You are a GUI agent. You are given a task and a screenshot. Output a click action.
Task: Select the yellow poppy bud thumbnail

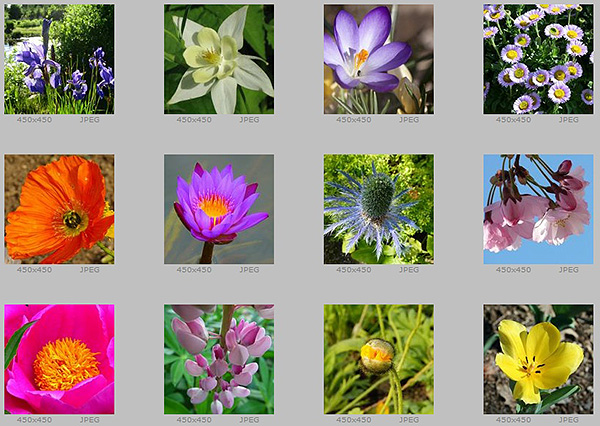coord(379,359)
